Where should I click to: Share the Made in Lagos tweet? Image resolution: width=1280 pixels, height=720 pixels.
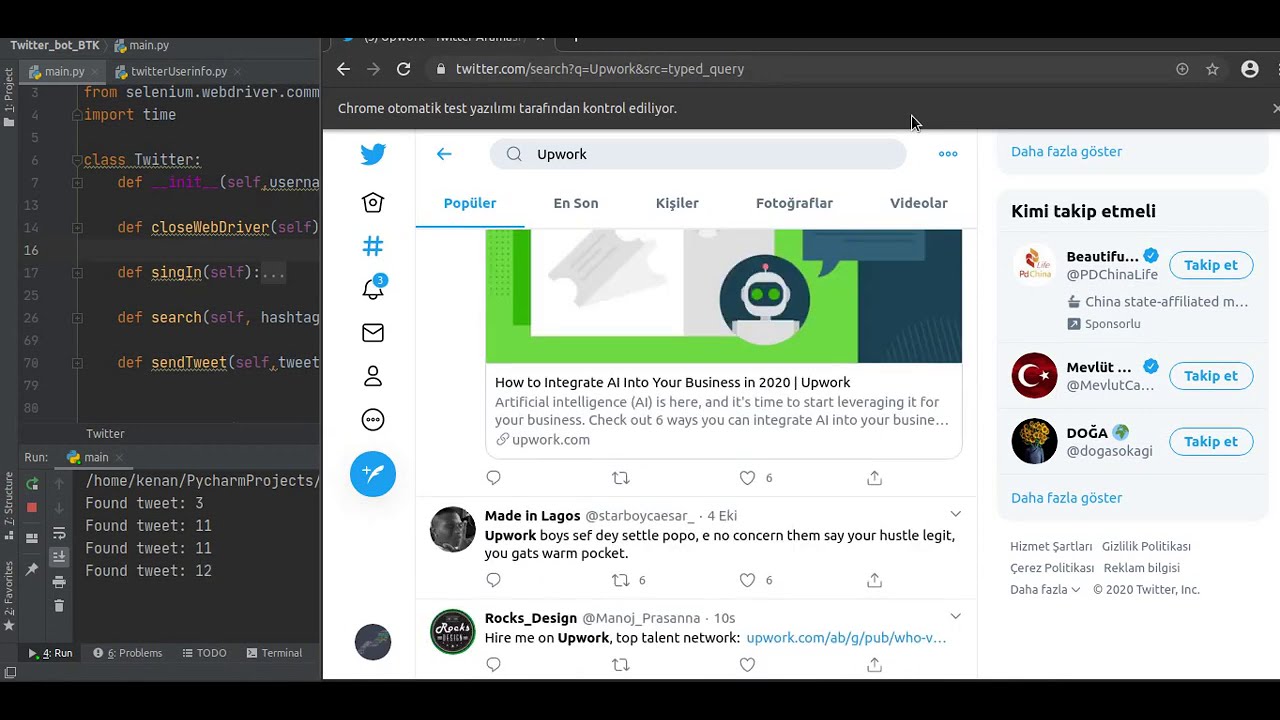click(874, 580)
